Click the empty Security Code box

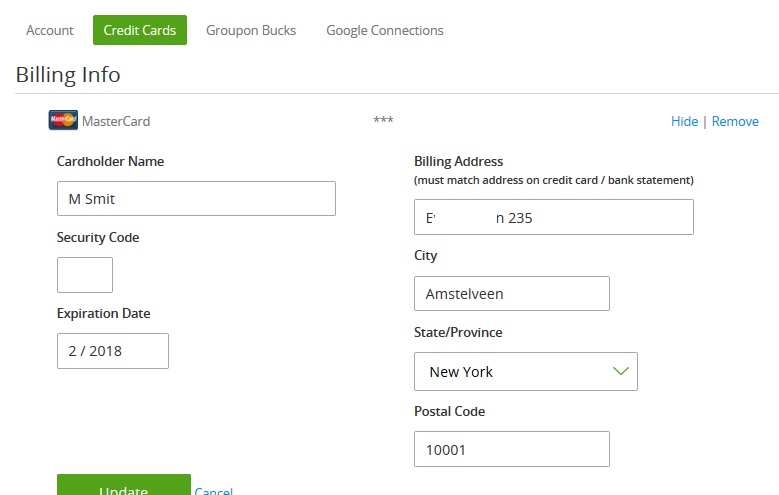[85, 275]
